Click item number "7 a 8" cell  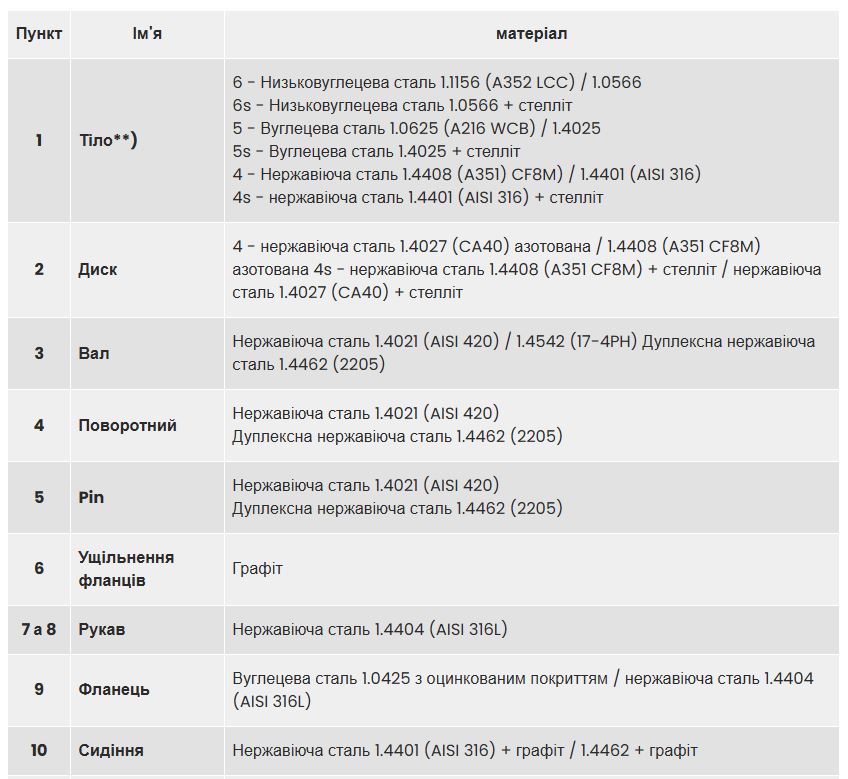pos(39,629)
